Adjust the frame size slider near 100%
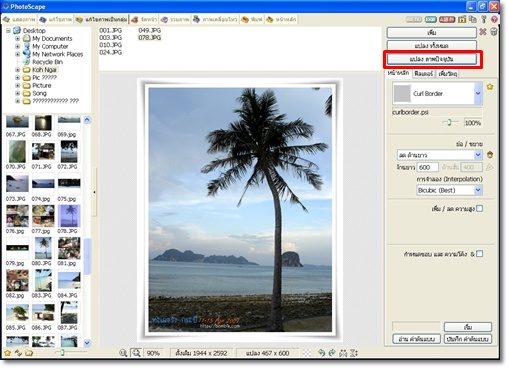Image resolution: width=508 pixels, height=368 pixels. point(449,123)
